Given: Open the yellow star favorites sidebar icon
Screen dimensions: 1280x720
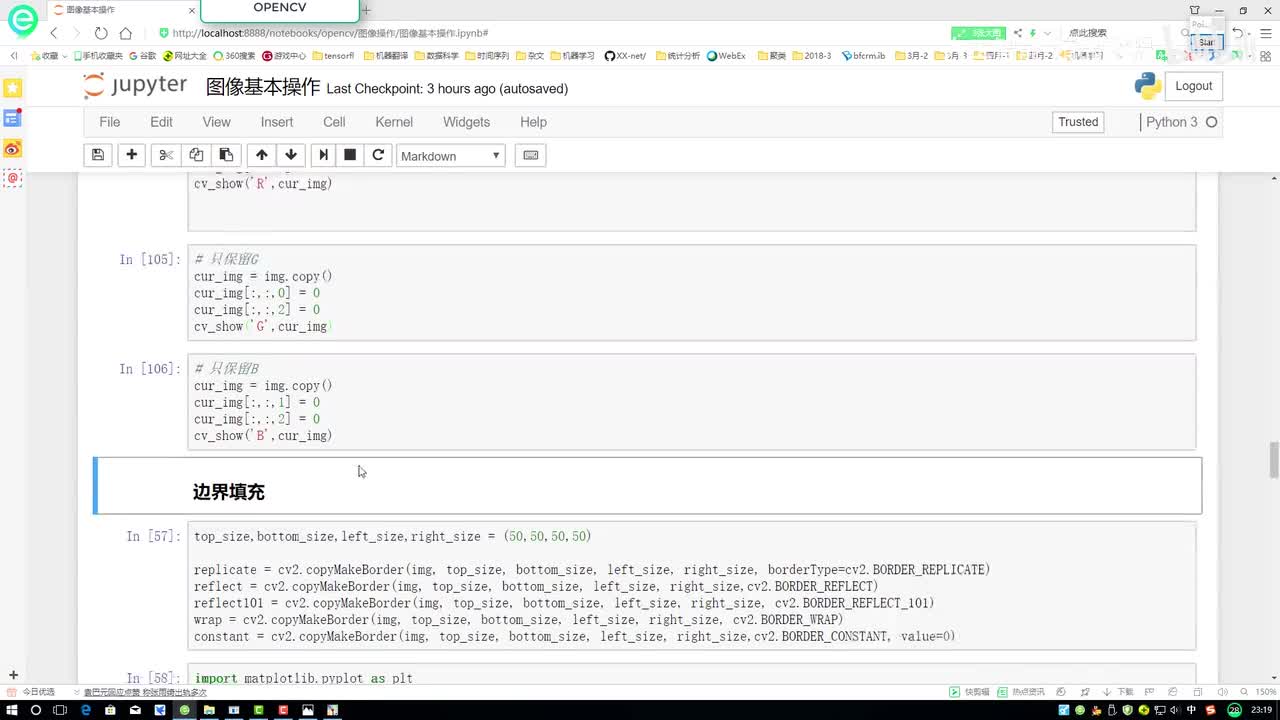Looking at the screenshot, I should (13, 88).
